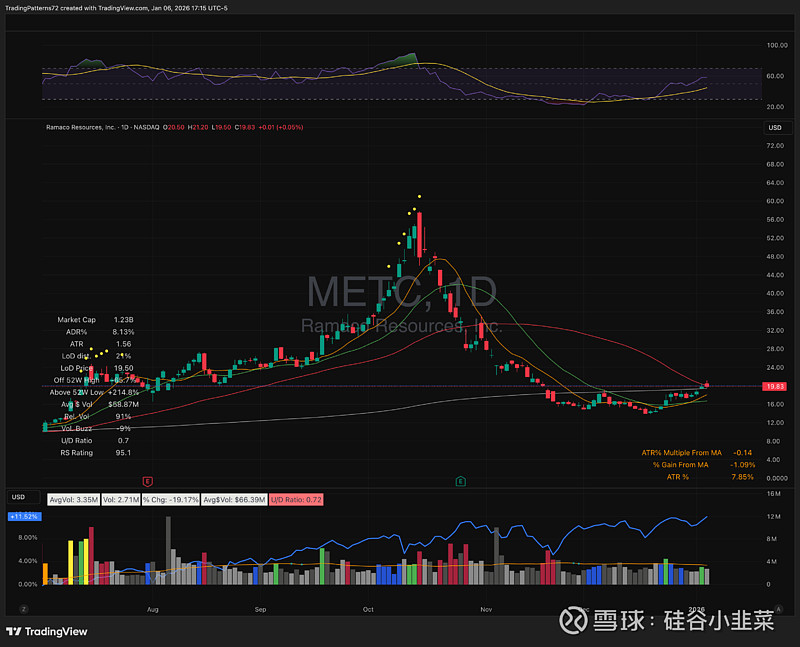Open Ramaco Resources, Inc. symbol title
This screenshot has width=800, height=647.
81,127
